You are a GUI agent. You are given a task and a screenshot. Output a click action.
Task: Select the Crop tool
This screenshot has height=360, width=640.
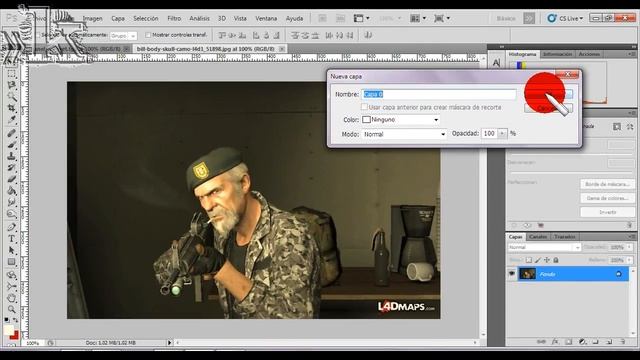(x=11, y=108)
